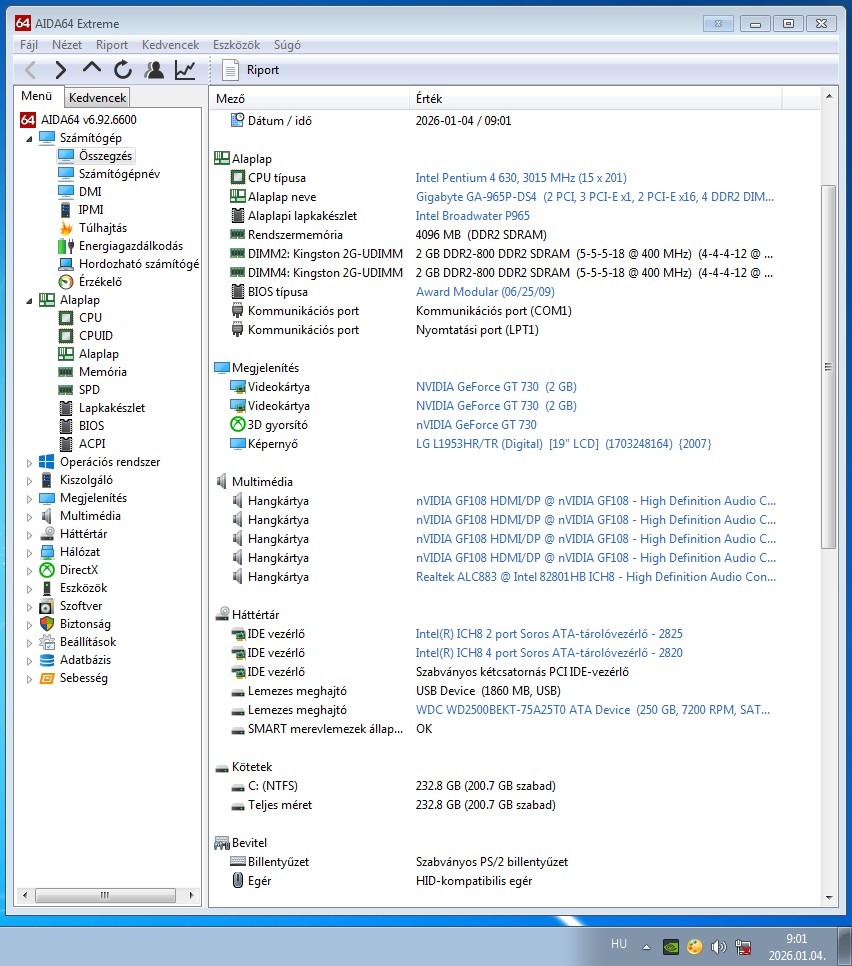852x966 pixels.
Task: Click the network tray icon with red X
Action: (743, 947)
